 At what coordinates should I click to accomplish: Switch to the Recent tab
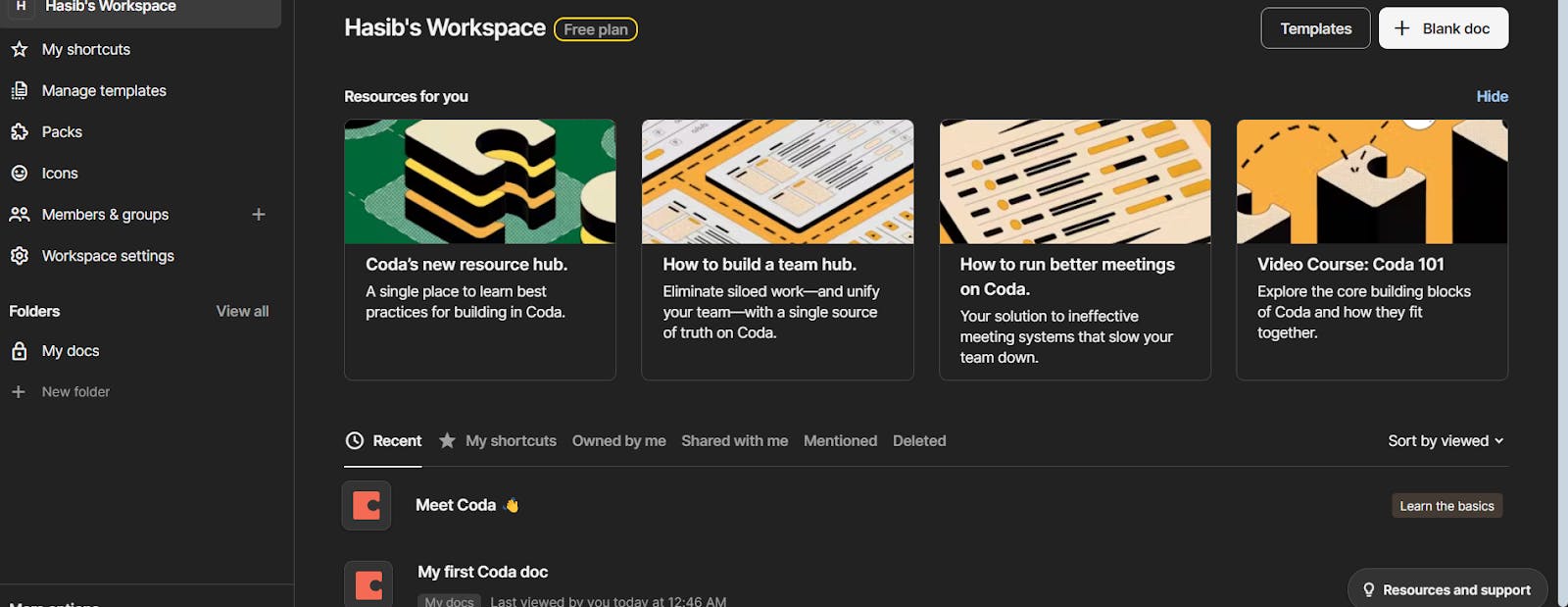coord(383,441)
